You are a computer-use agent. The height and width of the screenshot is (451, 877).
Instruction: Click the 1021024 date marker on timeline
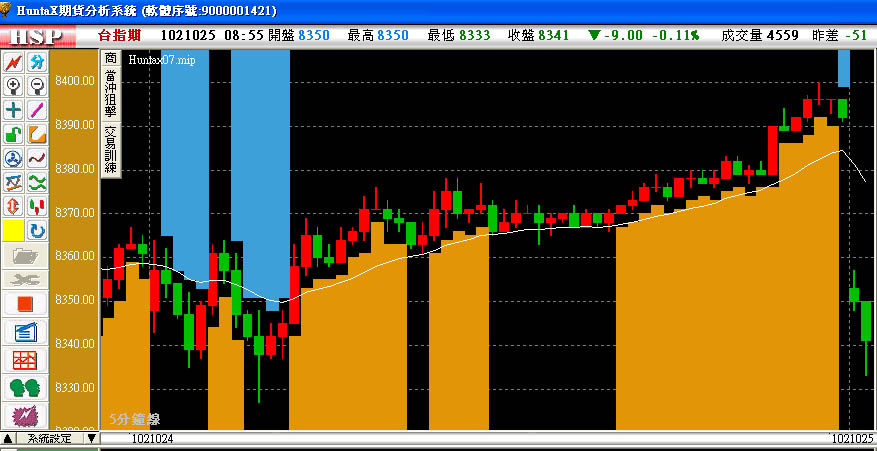(x=152, y=438)
